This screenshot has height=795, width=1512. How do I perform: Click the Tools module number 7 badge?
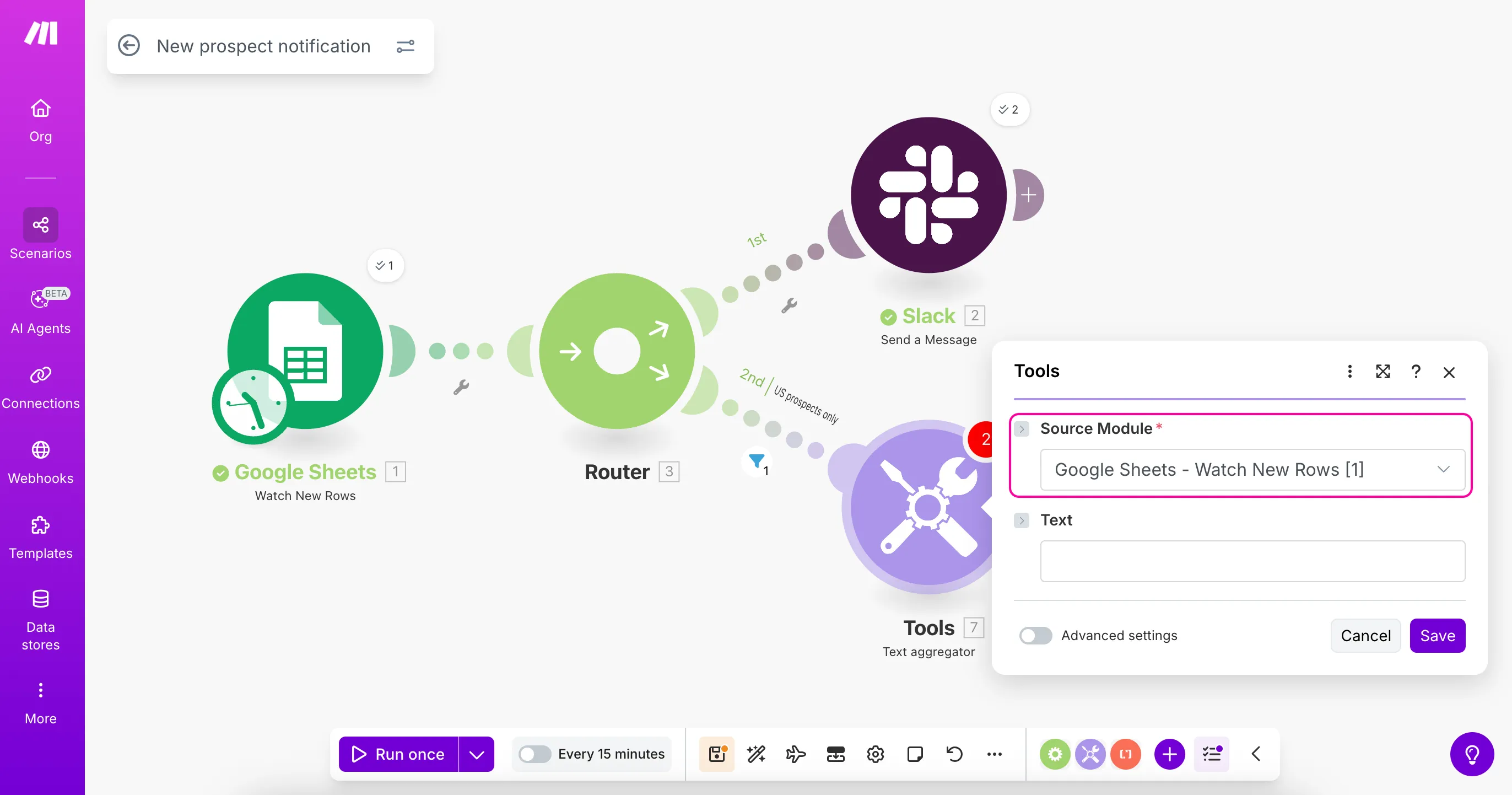[974, 627]
